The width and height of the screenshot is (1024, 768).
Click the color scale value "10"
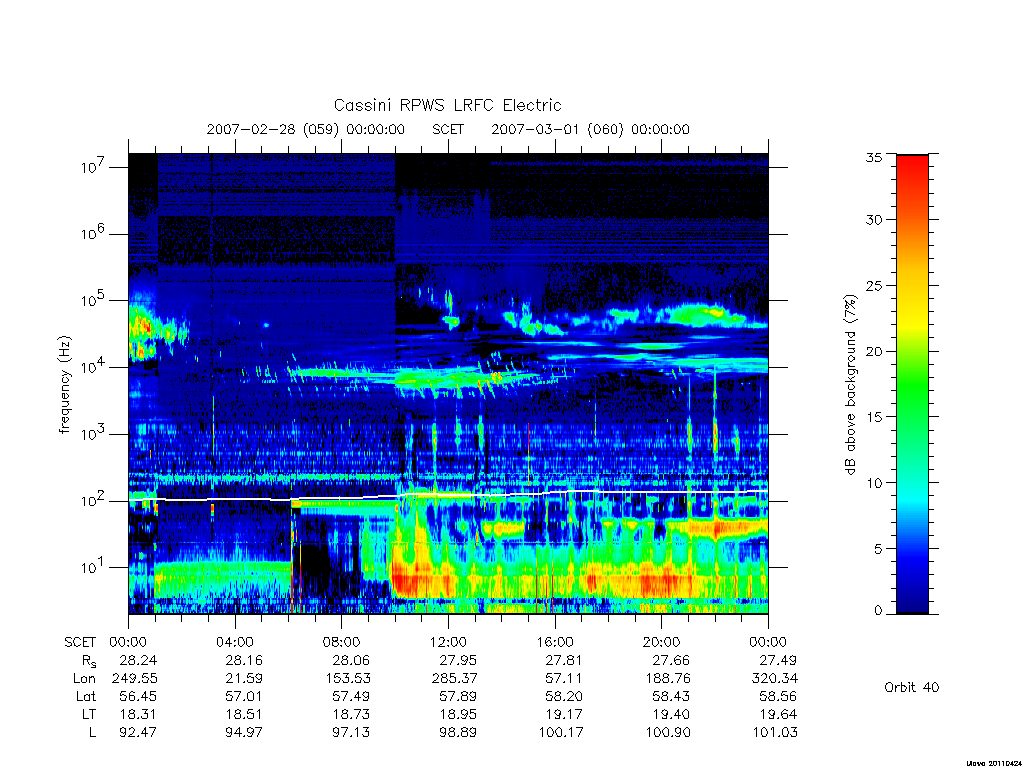873,483
